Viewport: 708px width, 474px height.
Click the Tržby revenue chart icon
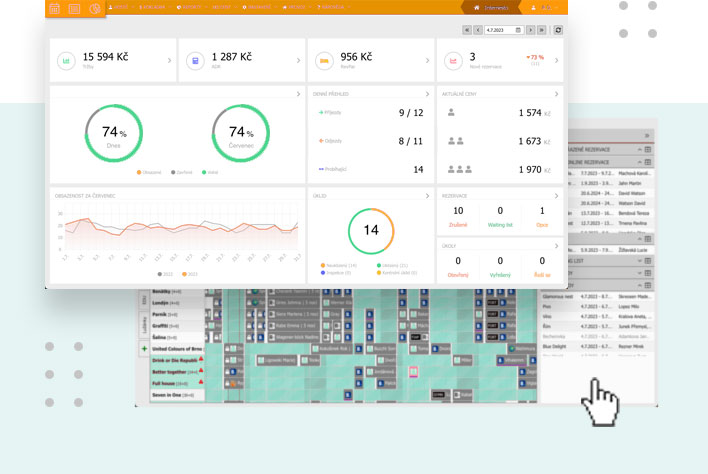67,60
